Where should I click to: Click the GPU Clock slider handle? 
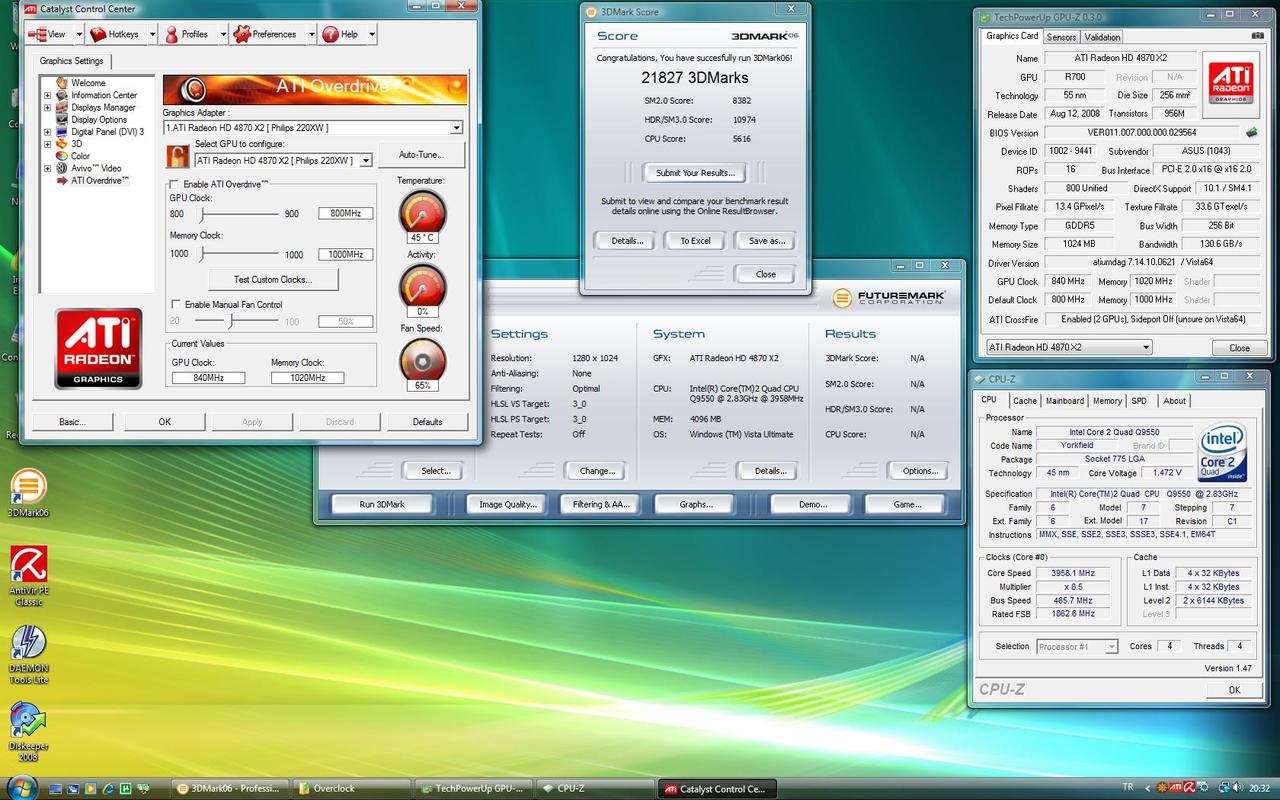tap(203, 214)
